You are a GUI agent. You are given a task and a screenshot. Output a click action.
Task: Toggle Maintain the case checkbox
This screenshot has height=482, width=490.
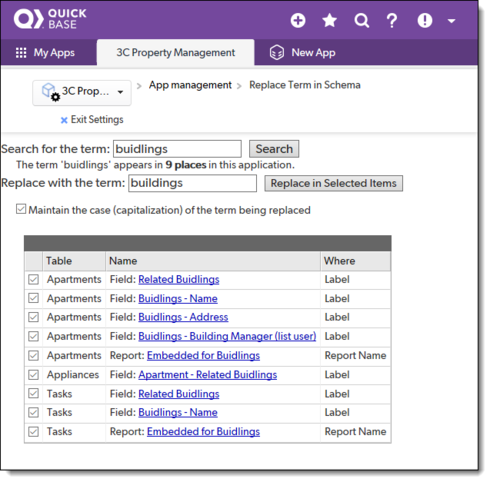pyautogui.click(x=21, y=209)
